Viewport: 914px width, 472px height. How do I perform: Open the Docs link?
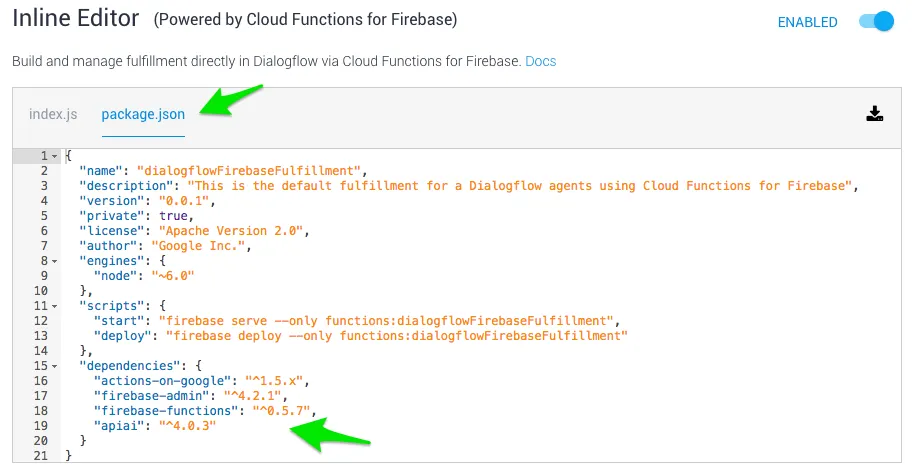[x=540, y=61]
